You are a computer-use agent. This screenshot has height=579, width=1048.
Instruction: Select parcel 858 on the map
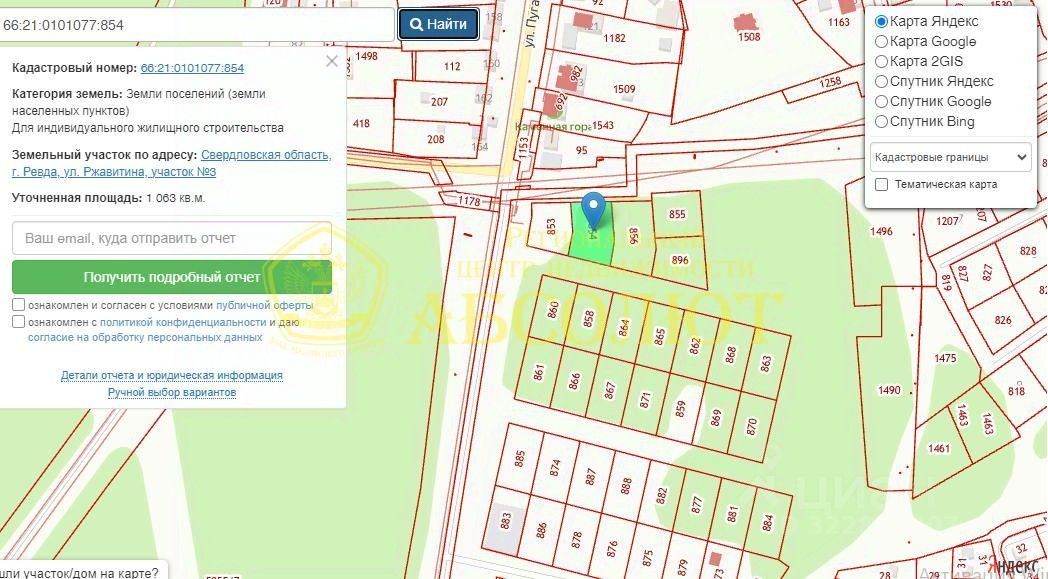click(x=588, y=319)
